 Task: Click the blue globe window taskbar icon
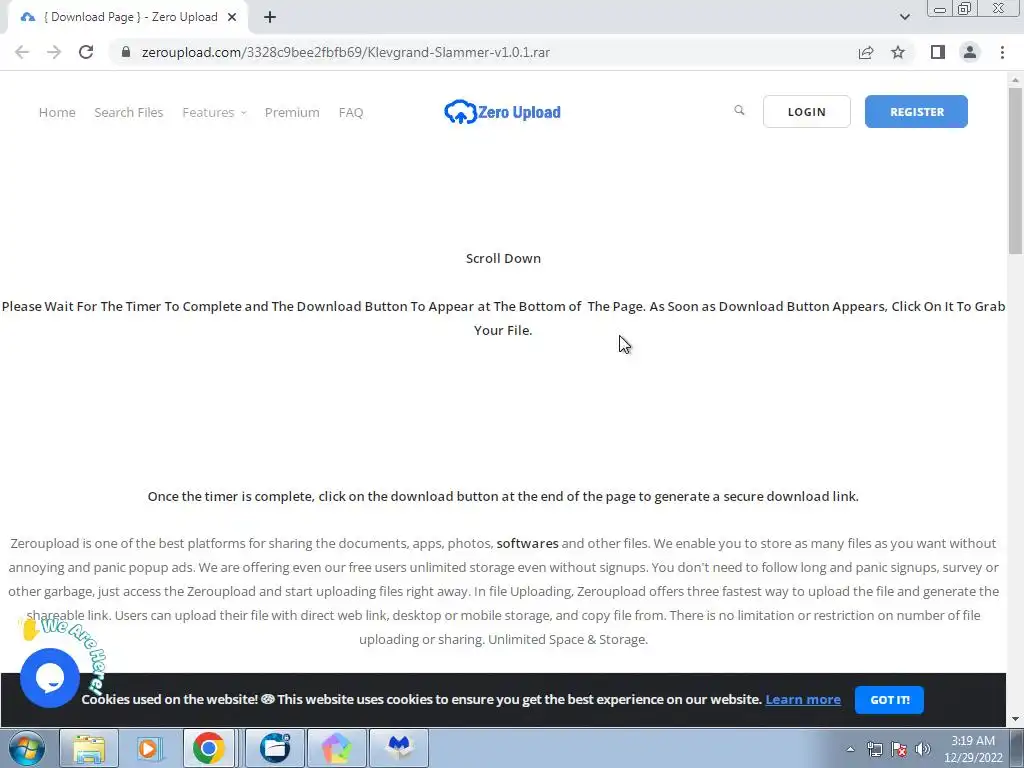click(x=275, y=748)
